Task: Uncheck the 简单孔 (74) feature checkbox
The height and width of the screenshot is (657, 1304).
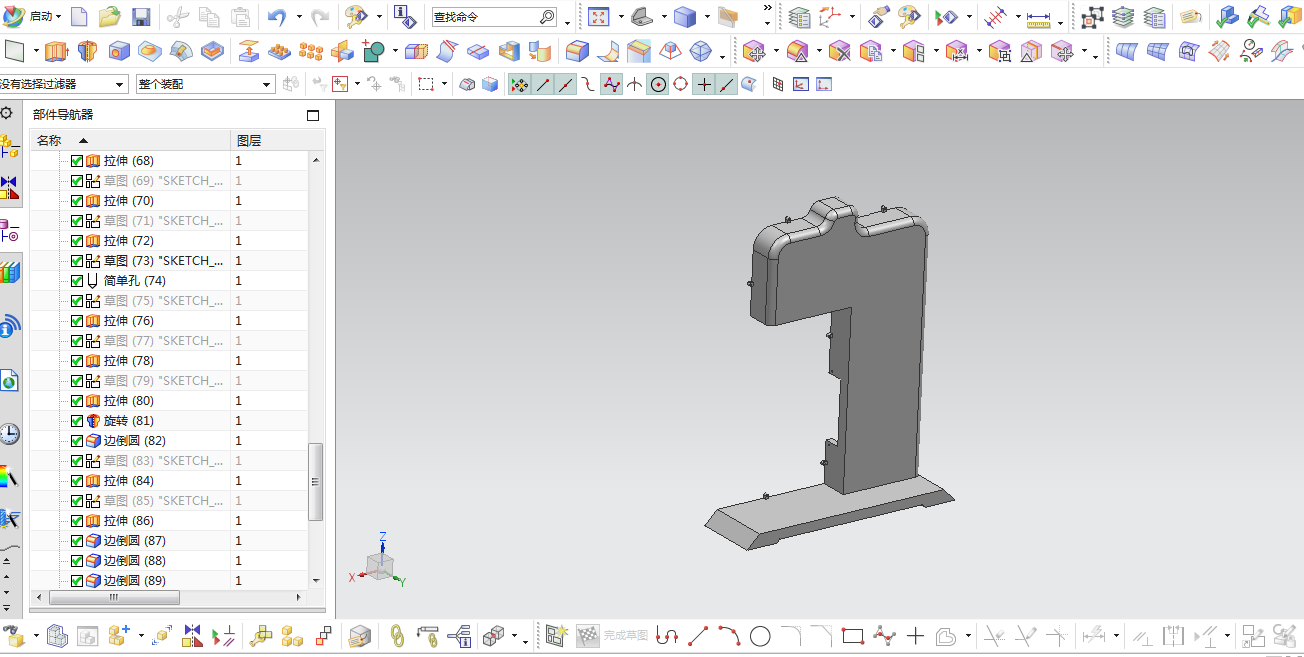Action: click(x=77, y=280)
